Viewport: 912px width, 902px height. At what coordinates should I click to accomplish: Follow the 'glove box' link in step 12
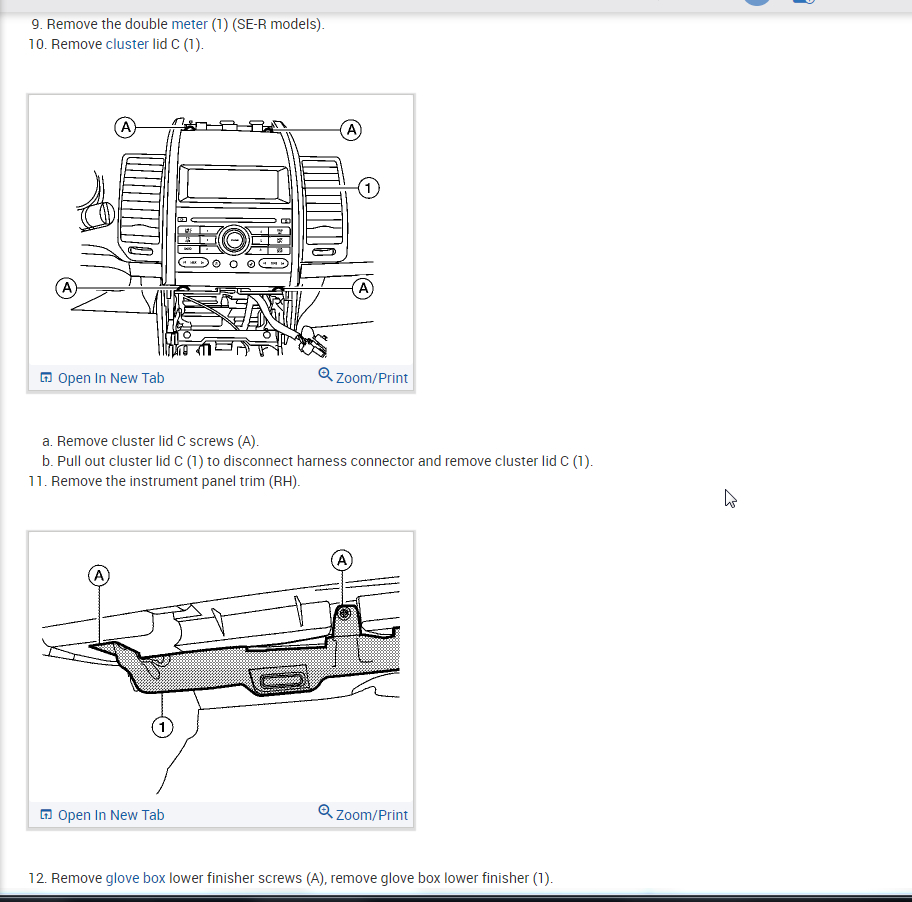pos(136,878)
